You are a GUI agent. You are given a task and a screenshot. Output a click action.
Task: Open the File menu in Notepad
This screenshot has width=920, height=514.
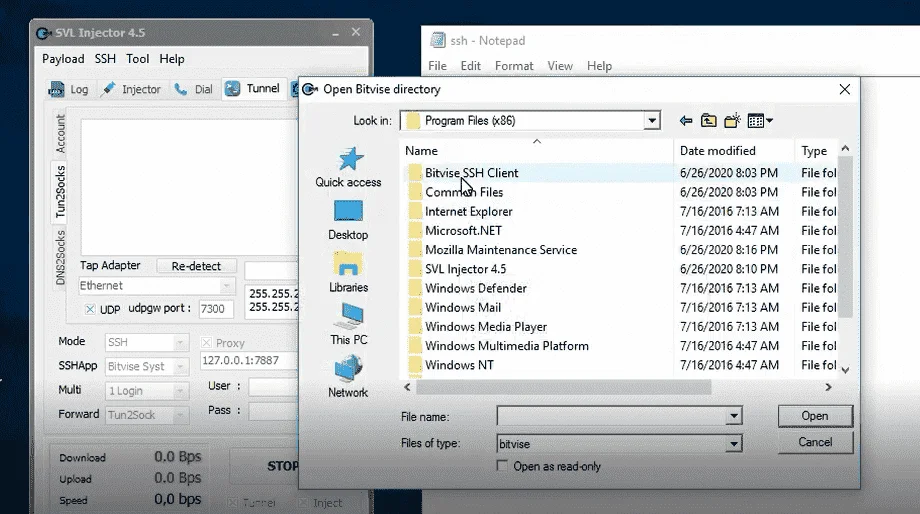[437, 66]
